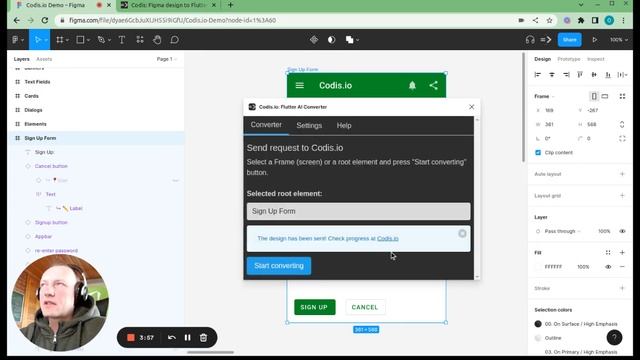The image size is (640, 360).
Task: Add an Auto layout
Action: [622, 174]
